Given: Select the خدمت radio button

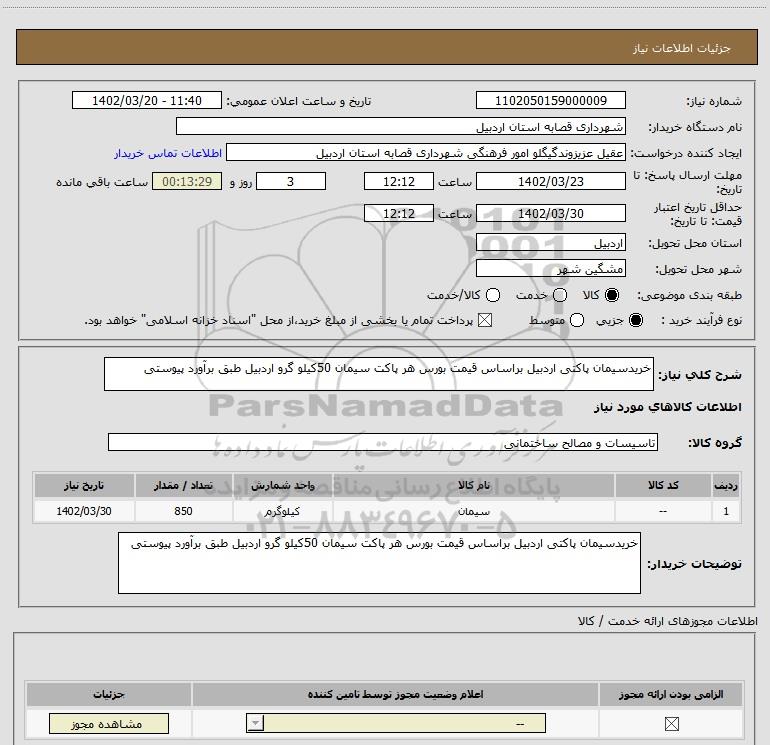Looking at the screenshot, I should tap(560, 295).
